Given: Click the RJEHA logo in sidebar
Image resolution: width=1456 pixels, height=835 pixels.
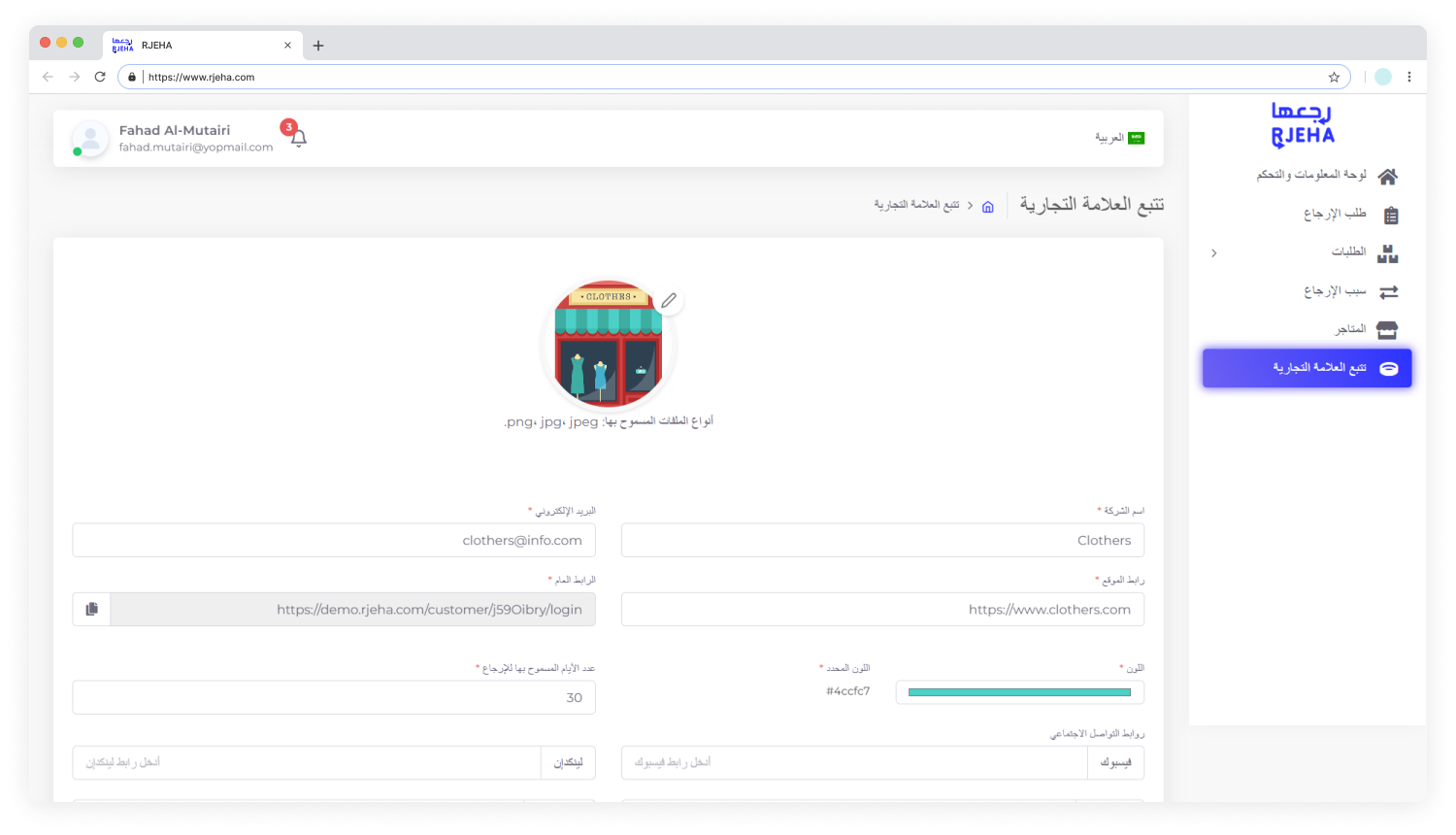Looking at the screenshot, I should point(1303,125).
